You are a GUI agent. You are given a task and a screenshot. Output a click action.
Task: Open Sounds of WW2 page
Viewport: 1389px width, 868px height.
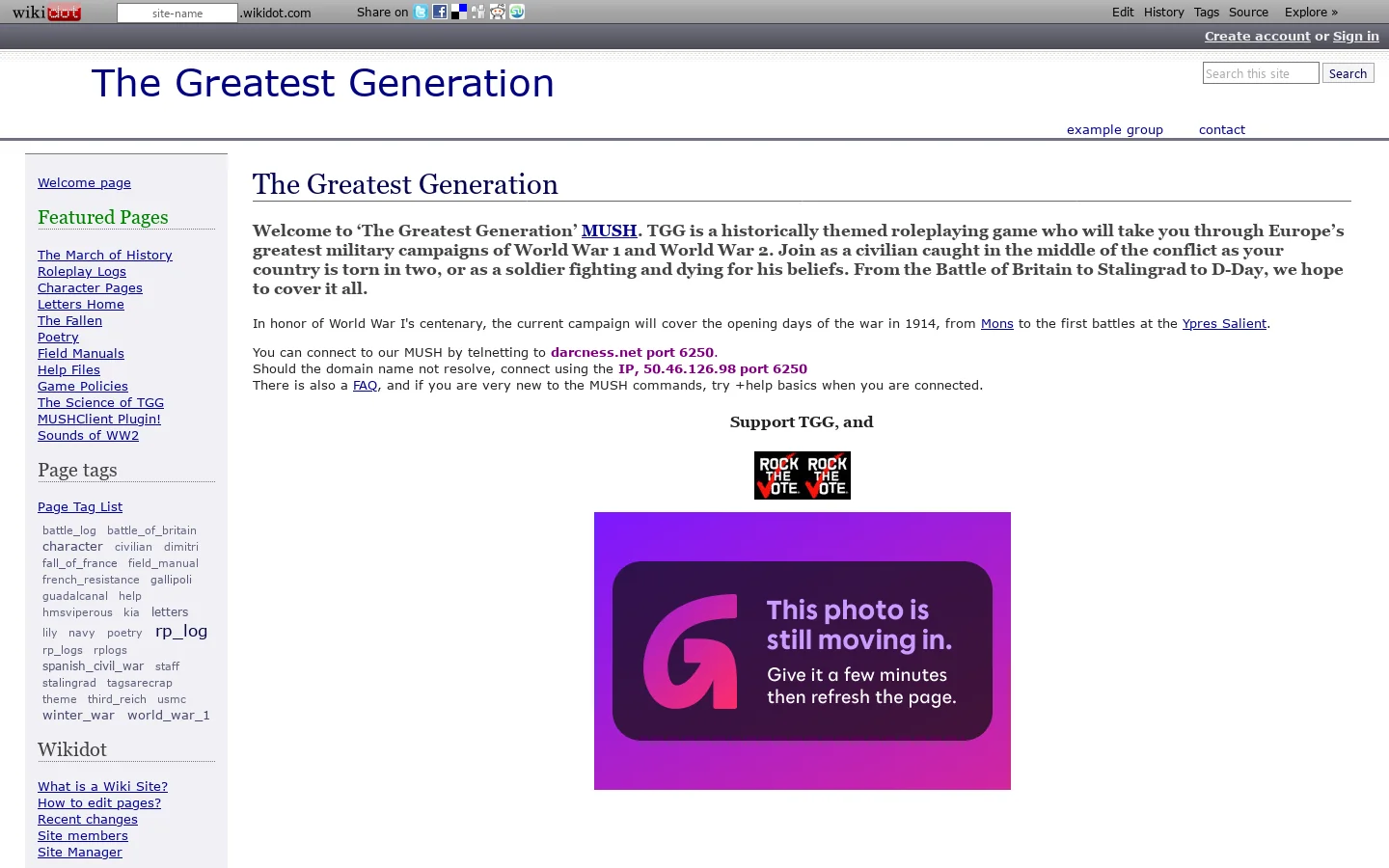(88, 436)
